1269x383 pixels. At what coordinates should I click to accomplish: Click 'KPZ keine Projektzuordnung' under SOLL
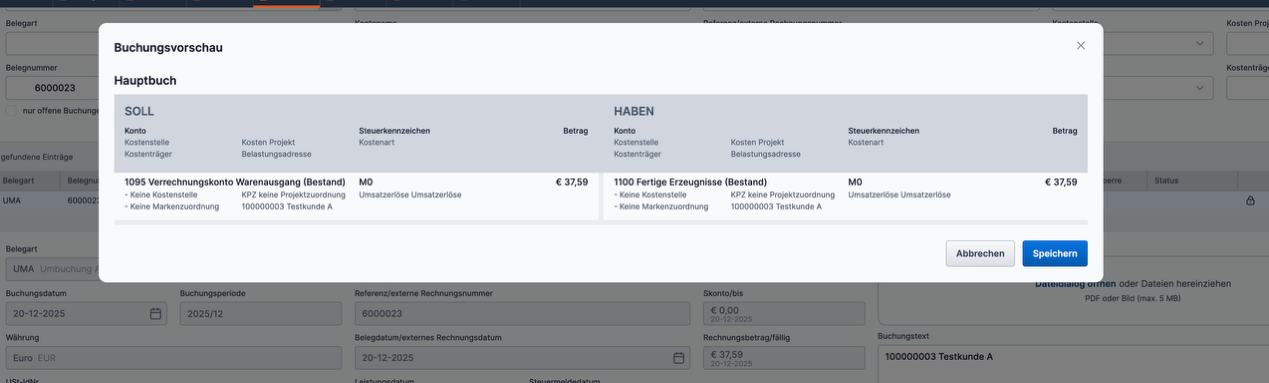coord(293,195)
